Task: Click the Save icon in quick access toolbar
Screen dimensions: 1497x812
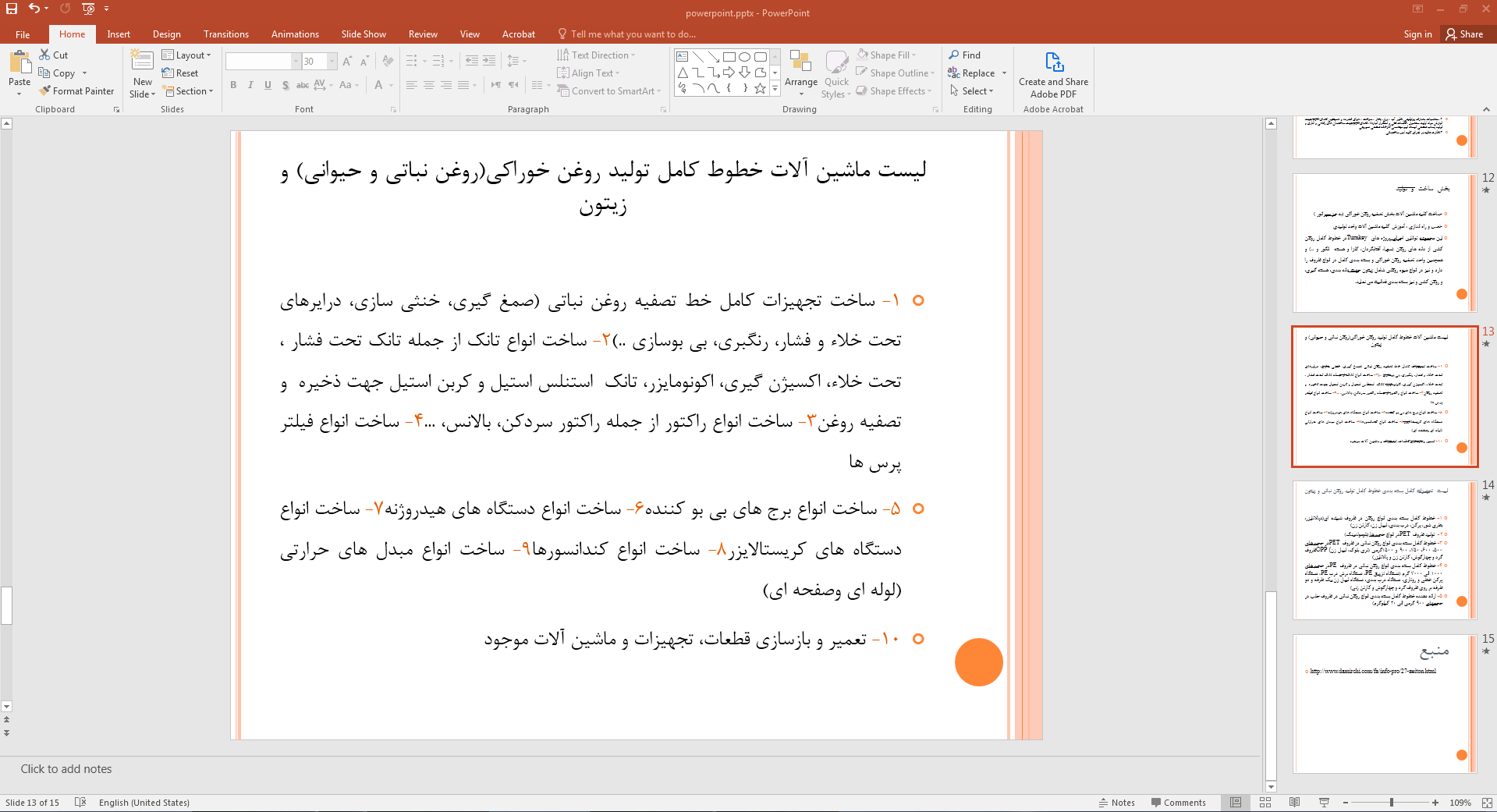Action: click(12, 9)
